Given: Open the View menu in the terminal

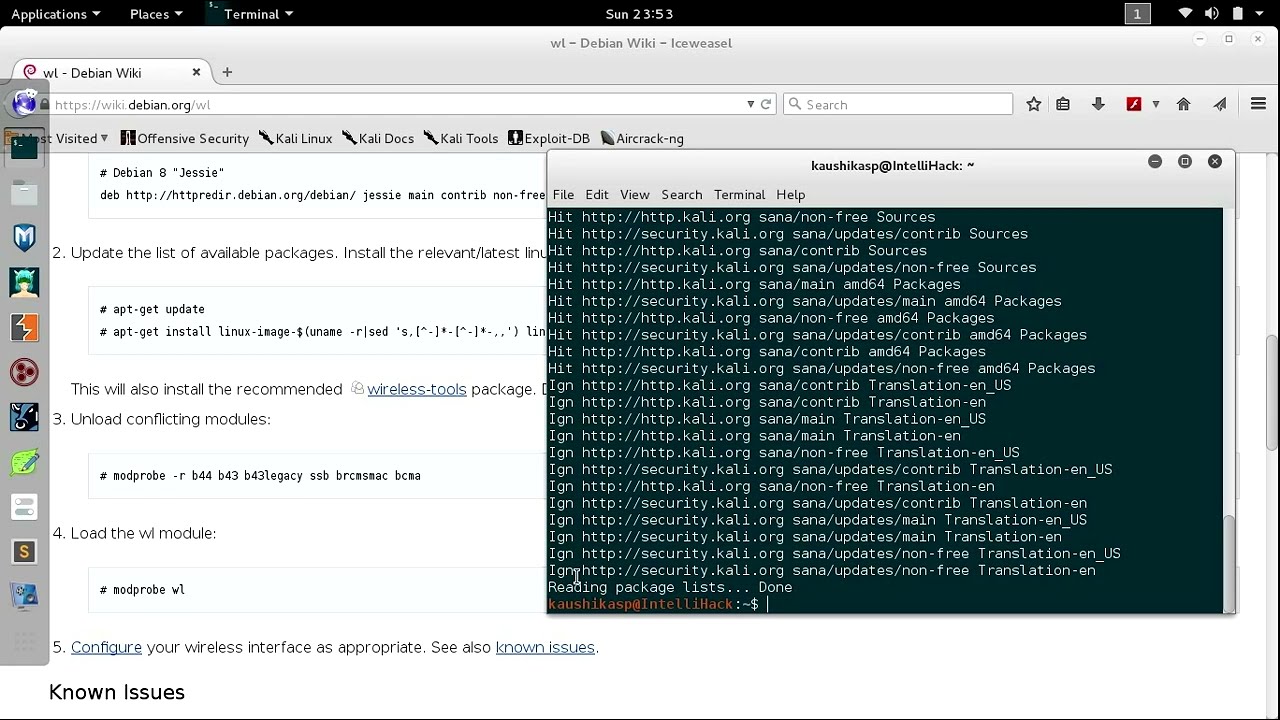Looking at the screenshot, I should 634,194.
